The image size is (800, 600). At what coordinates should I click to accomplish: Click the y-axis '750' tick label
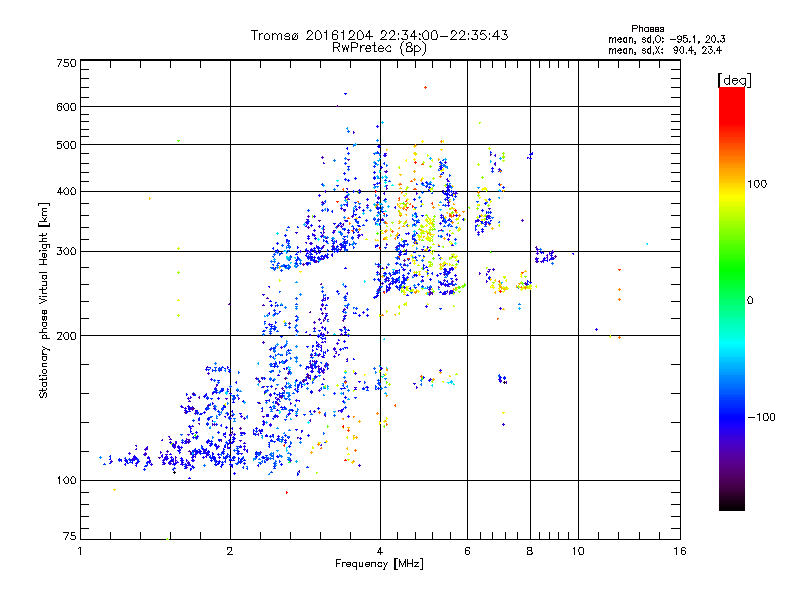coord(66,63)
